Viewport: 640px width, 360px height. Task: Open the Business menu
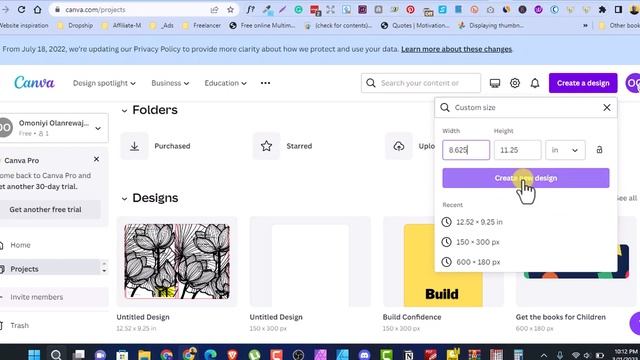click(170, 83)
